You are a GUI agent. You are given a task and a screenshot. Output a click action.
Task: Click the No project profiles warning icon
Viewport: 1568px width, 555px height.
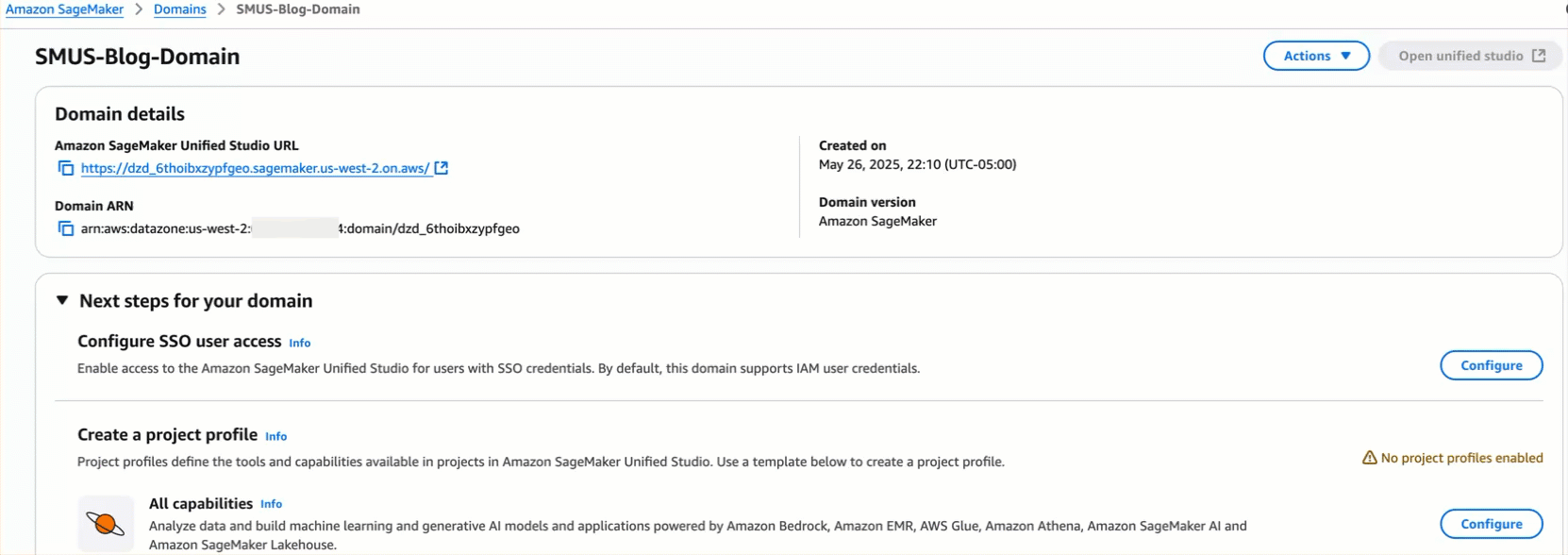(x=1369, y=458)
